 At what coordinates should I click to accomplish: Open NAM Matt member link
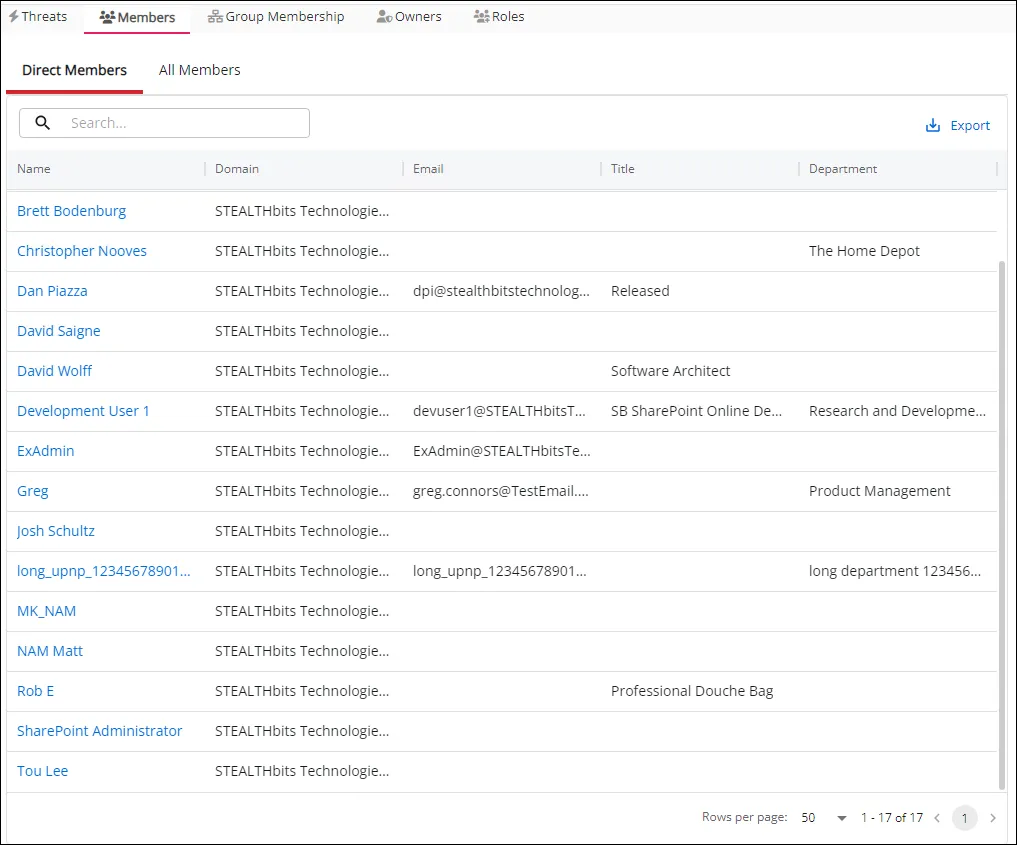[50, 651]
